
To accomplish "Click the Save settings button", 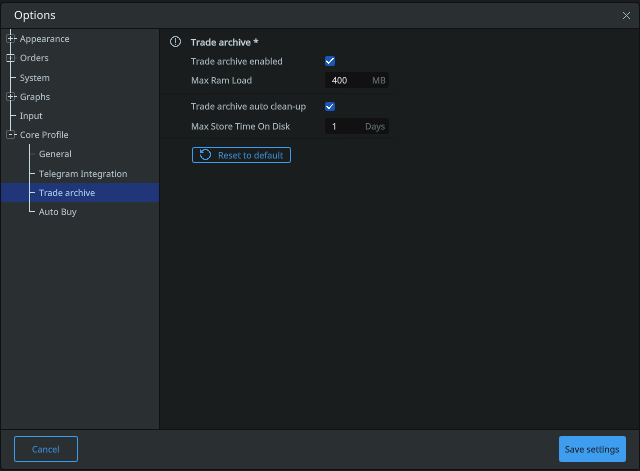I will click(x=592, y=449).
